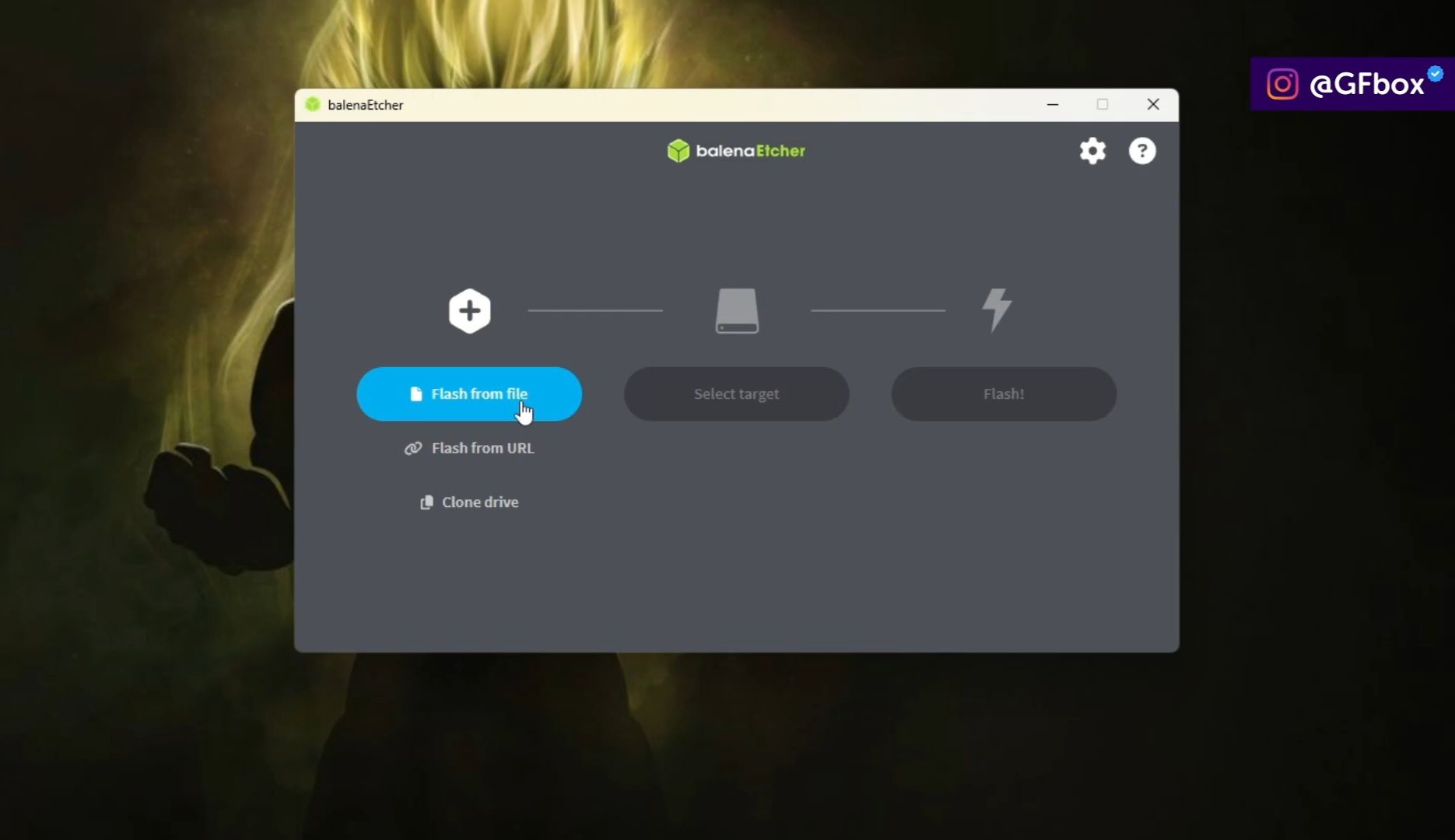Click the verified checkmark on the @GFbox badge
Image resolution: width=1455 pixels, height=840 pixels.
1433,74
